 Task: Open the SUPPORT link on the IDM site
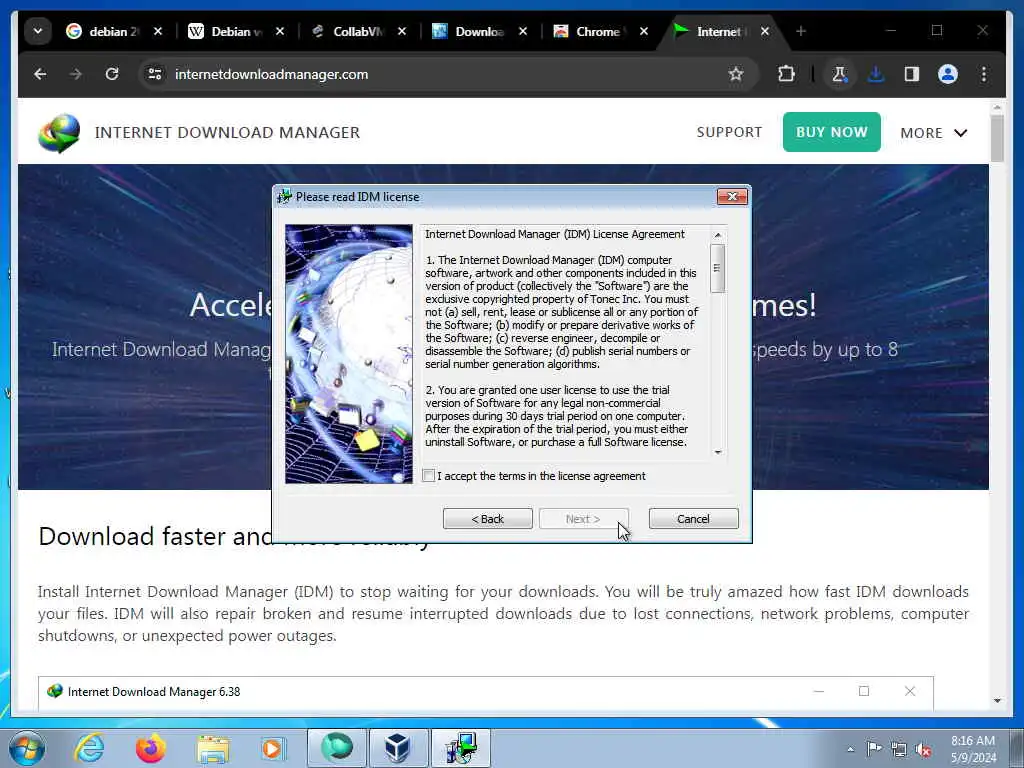coord(729,132)
